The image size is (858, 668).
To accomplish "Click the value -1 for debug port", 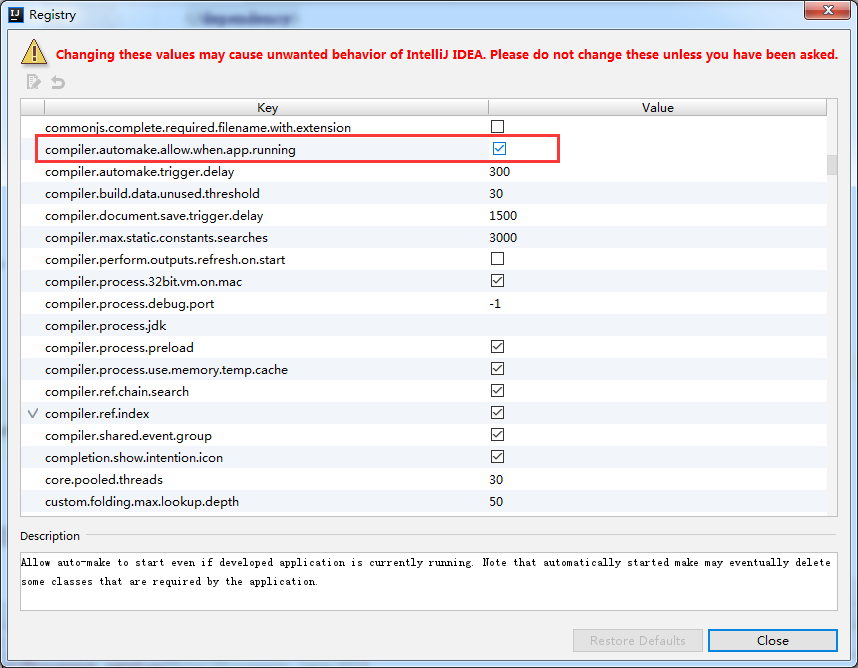I will click(x=495, y=304).
